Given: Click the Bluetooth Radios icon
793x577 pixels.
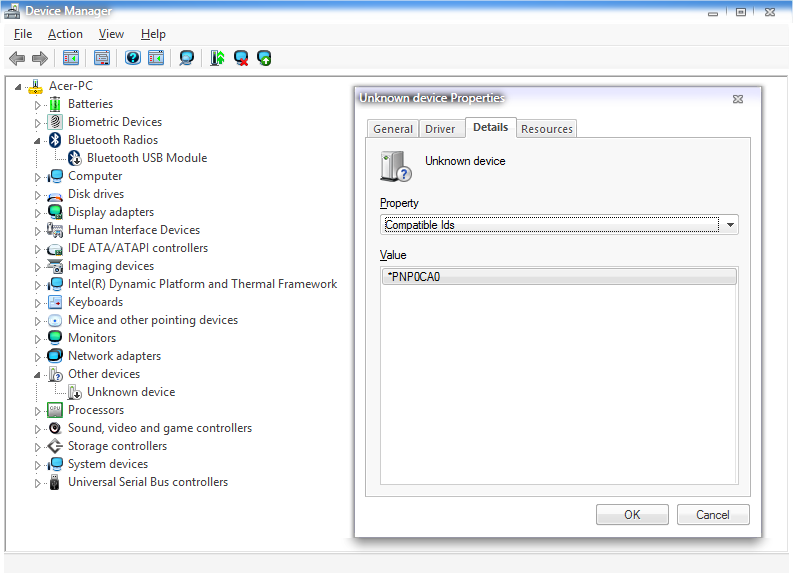Looking at the screenshot, I should [55, 140].
